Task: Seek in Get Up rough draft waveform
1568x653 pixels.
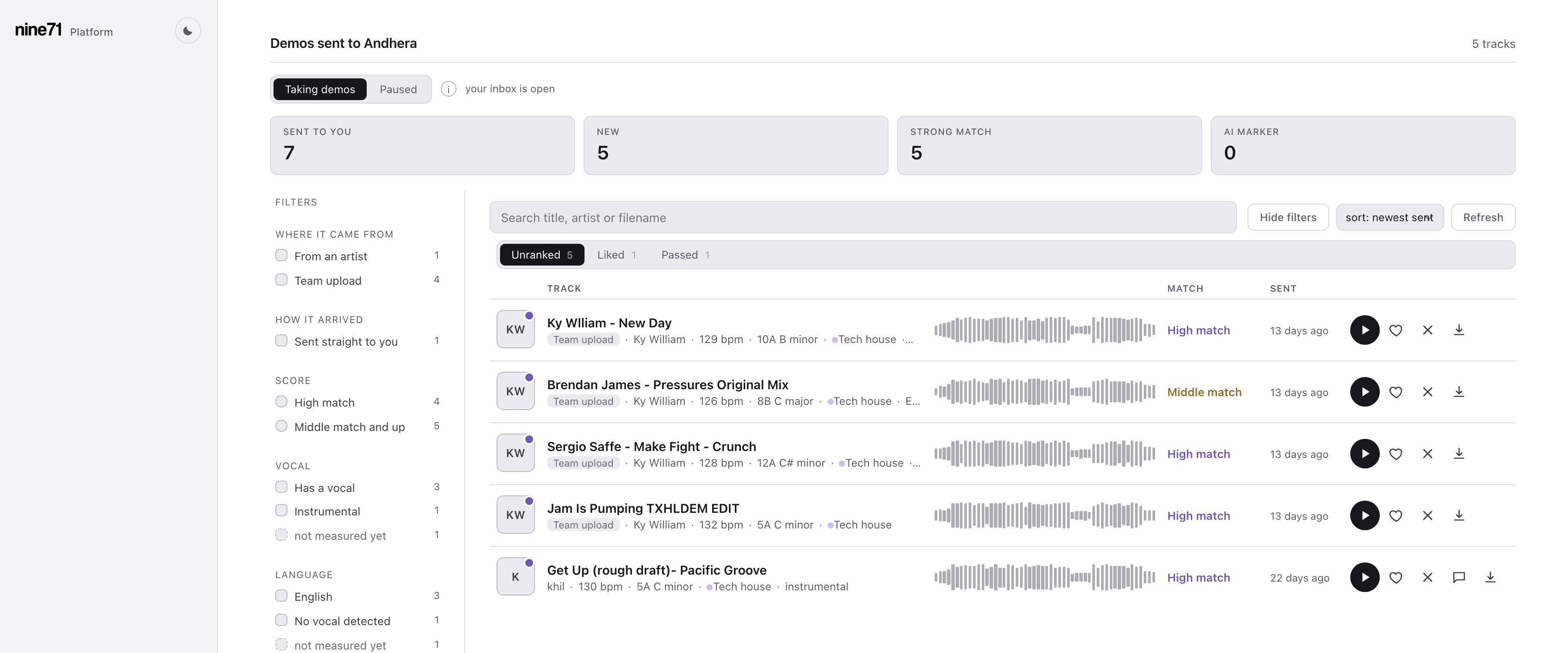Action: pos(1044,578)
